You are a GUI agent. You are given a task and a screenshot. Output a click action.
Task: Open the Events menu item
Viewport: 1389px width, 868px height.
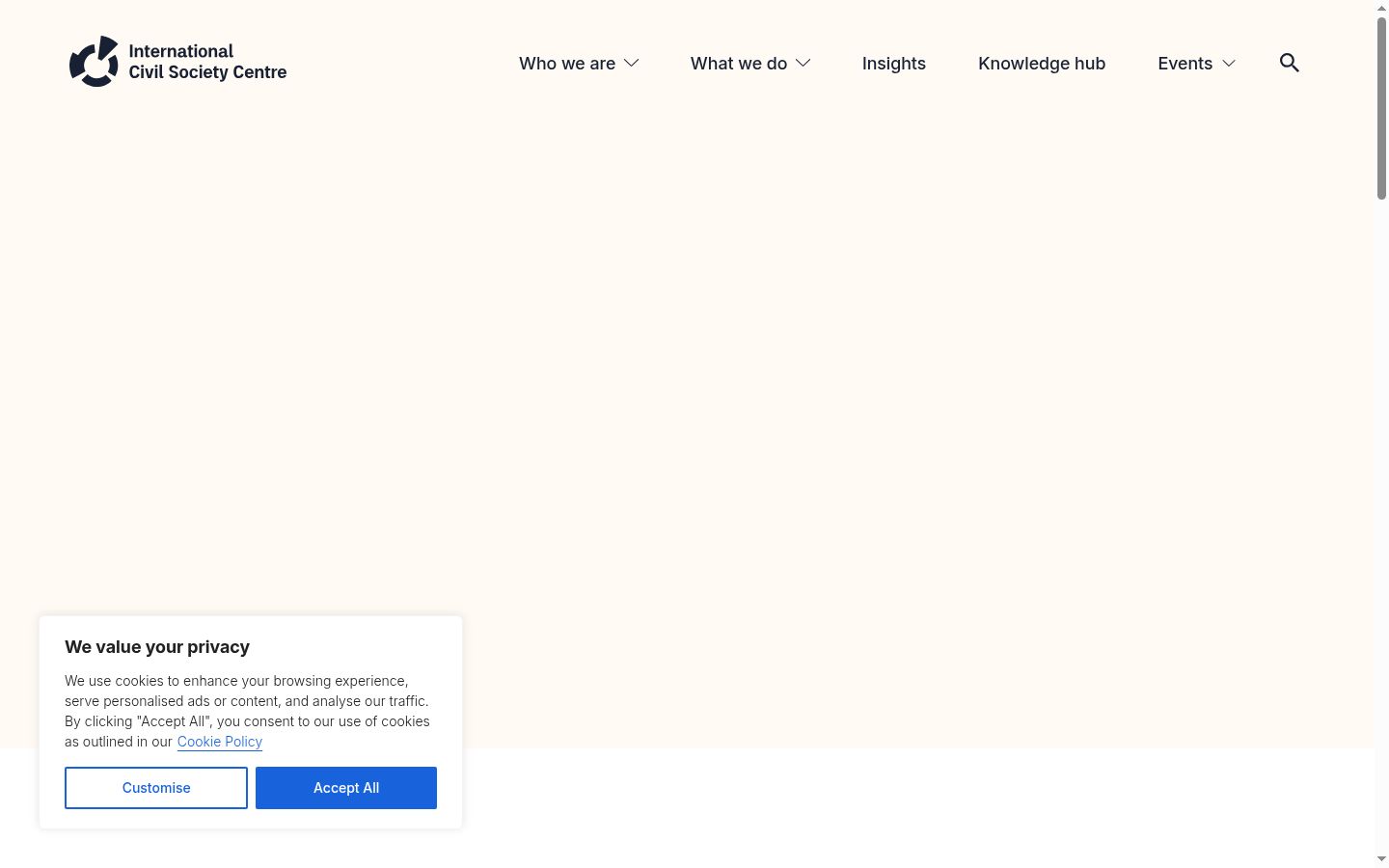pos(1185,63)
